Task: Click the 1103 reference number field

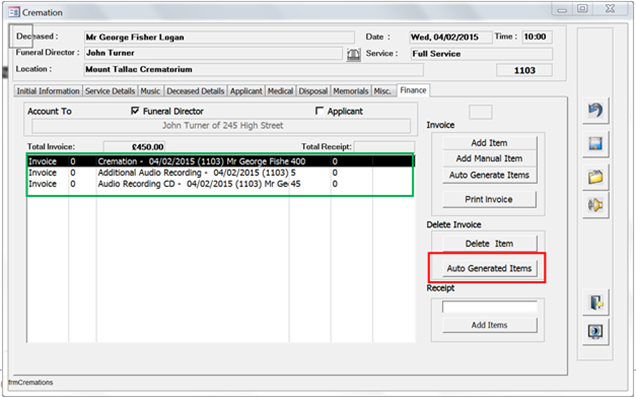Action: 524,70
